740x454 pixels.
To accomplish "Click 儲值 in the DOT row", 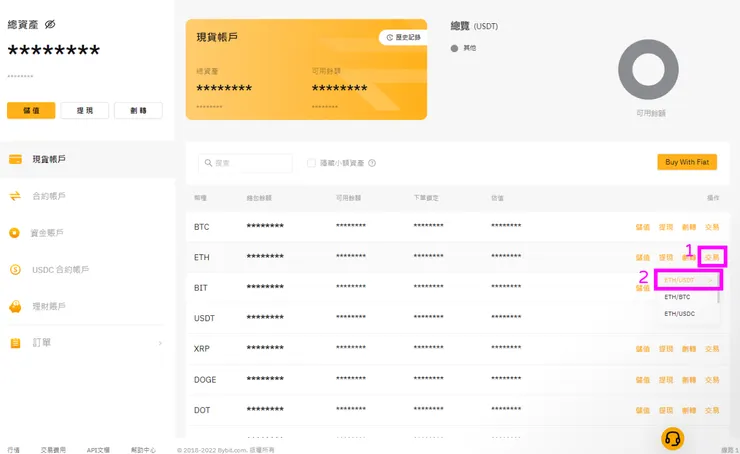I will [x=642, y=410].
